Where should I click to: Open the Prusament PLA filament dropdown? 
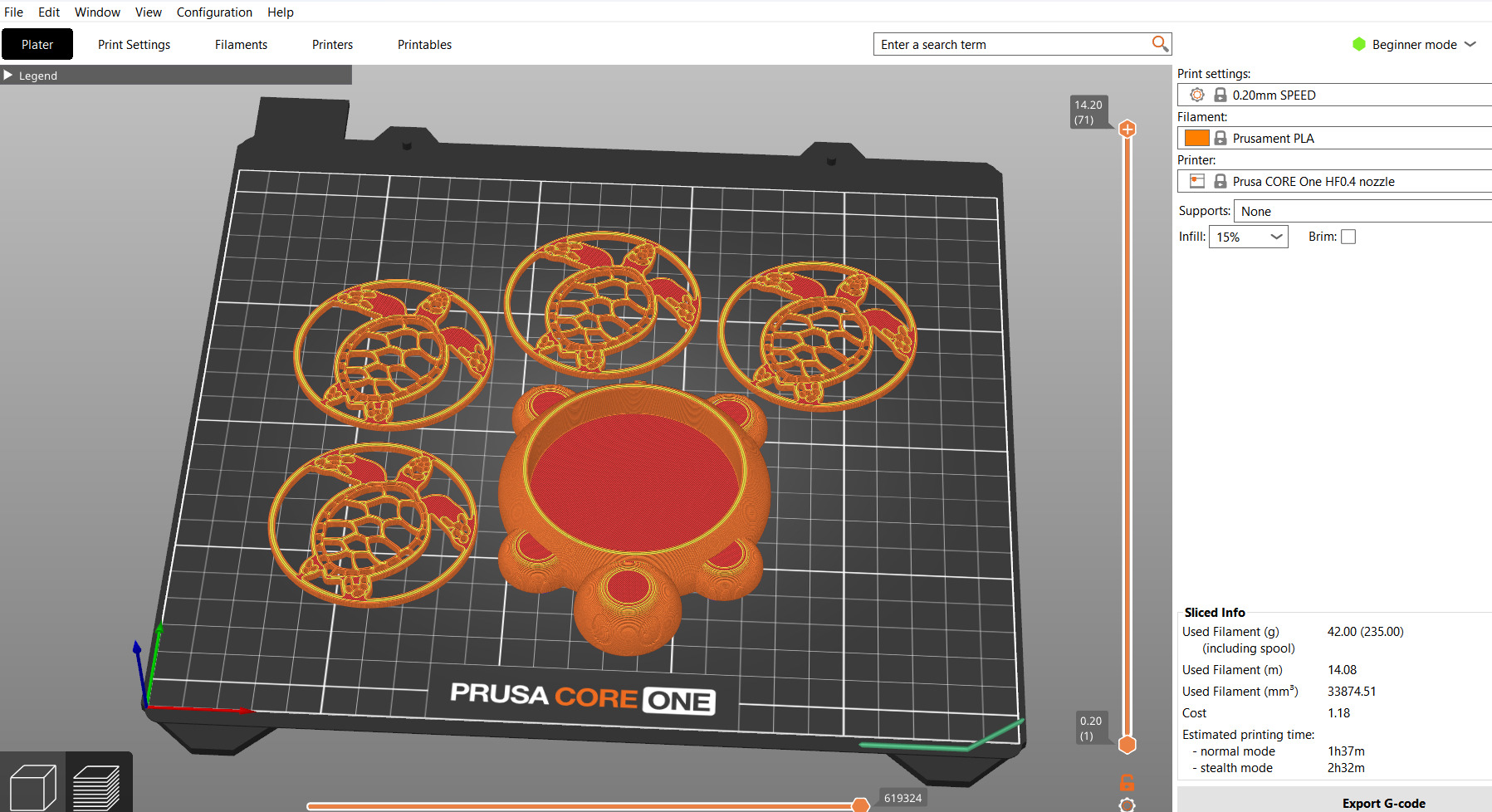click(1335, 138)
